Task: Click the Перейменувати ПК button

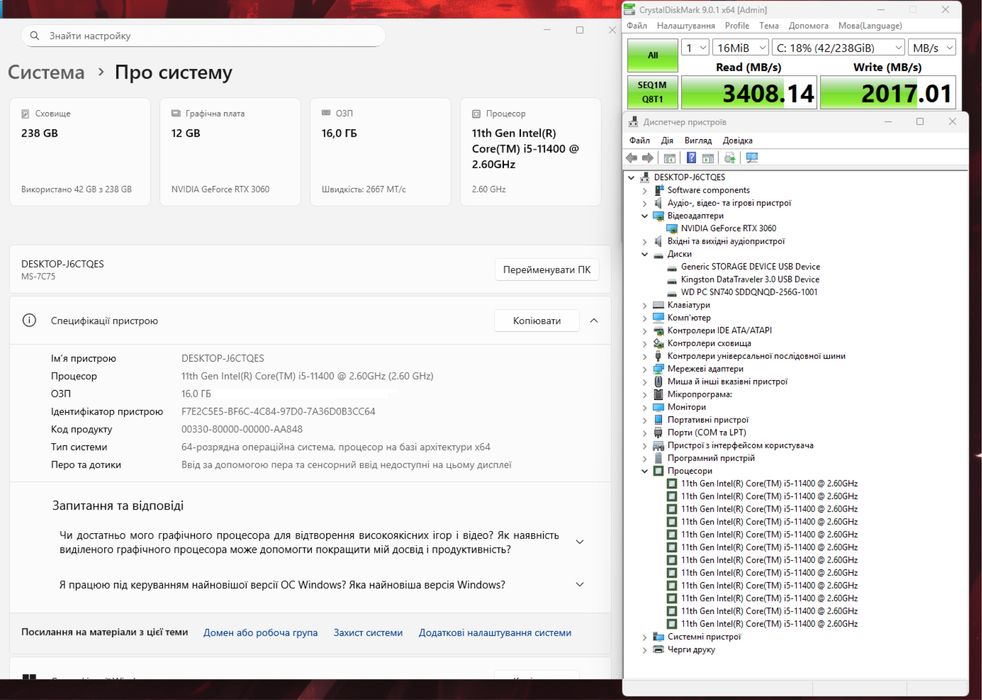Action: (546, 270)
